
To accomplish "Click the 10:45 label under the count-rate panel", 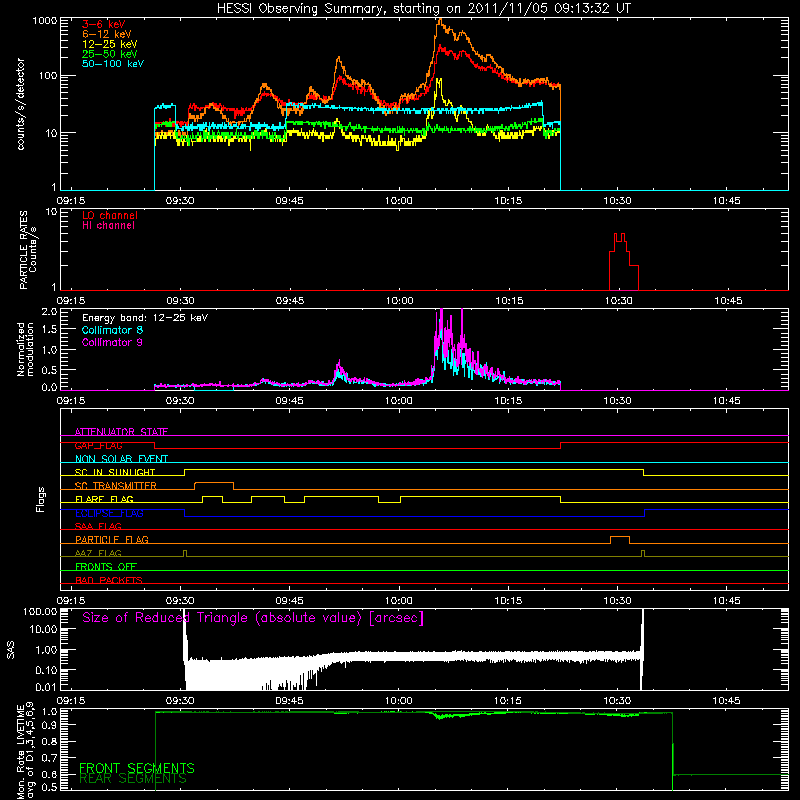I will click(727, 201).
